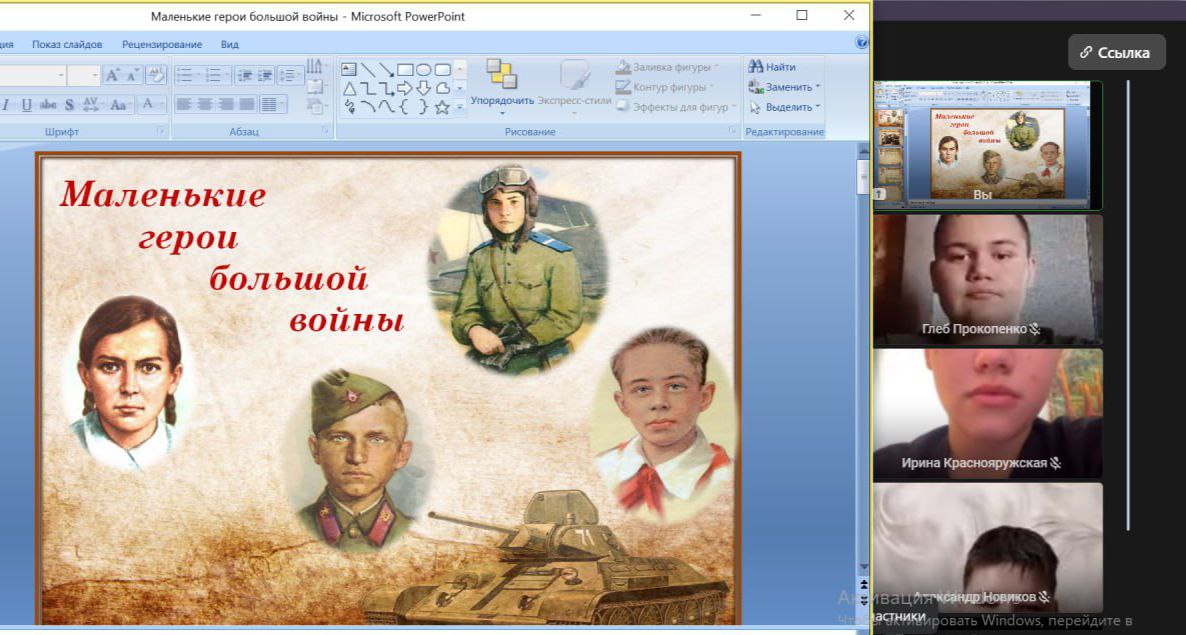The image size is (1186, 635).
Task: Open the text direction options
Action: coord(316,67)
